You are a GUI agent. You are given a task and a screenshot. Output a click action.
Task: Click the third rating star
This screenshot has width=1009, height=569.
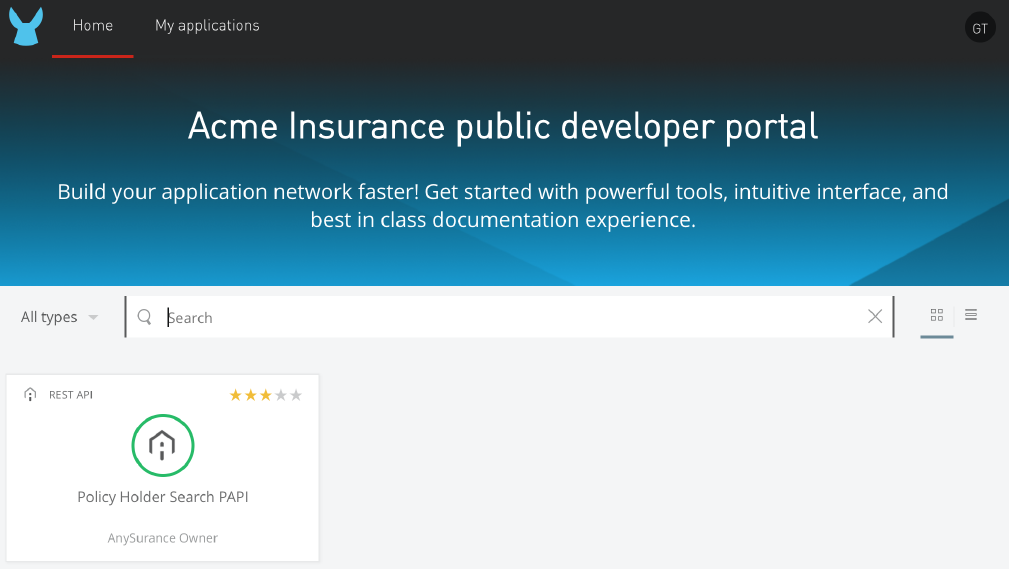[x=266, y=395]
